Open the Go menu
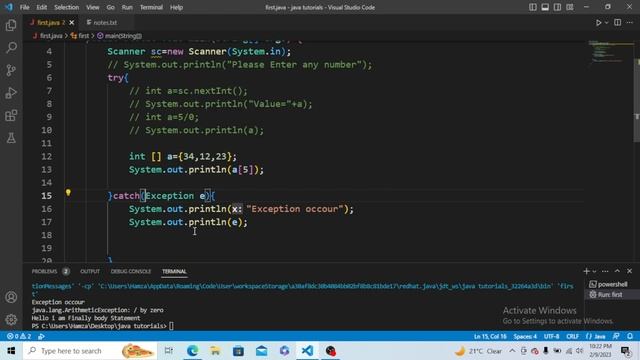 (x=111, y=7)
